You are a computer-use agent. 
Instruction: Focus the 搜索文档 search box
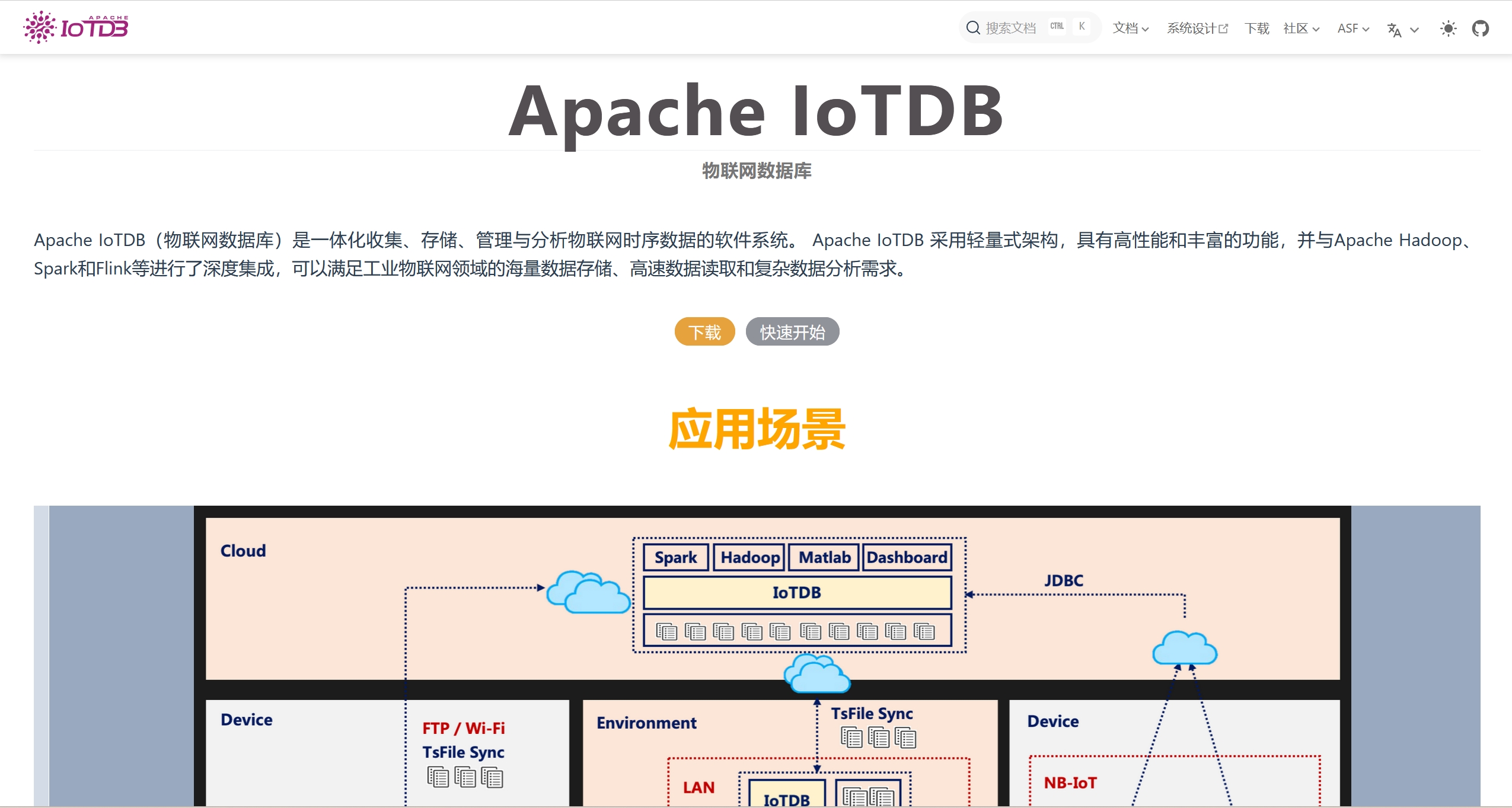point(1030,27)
